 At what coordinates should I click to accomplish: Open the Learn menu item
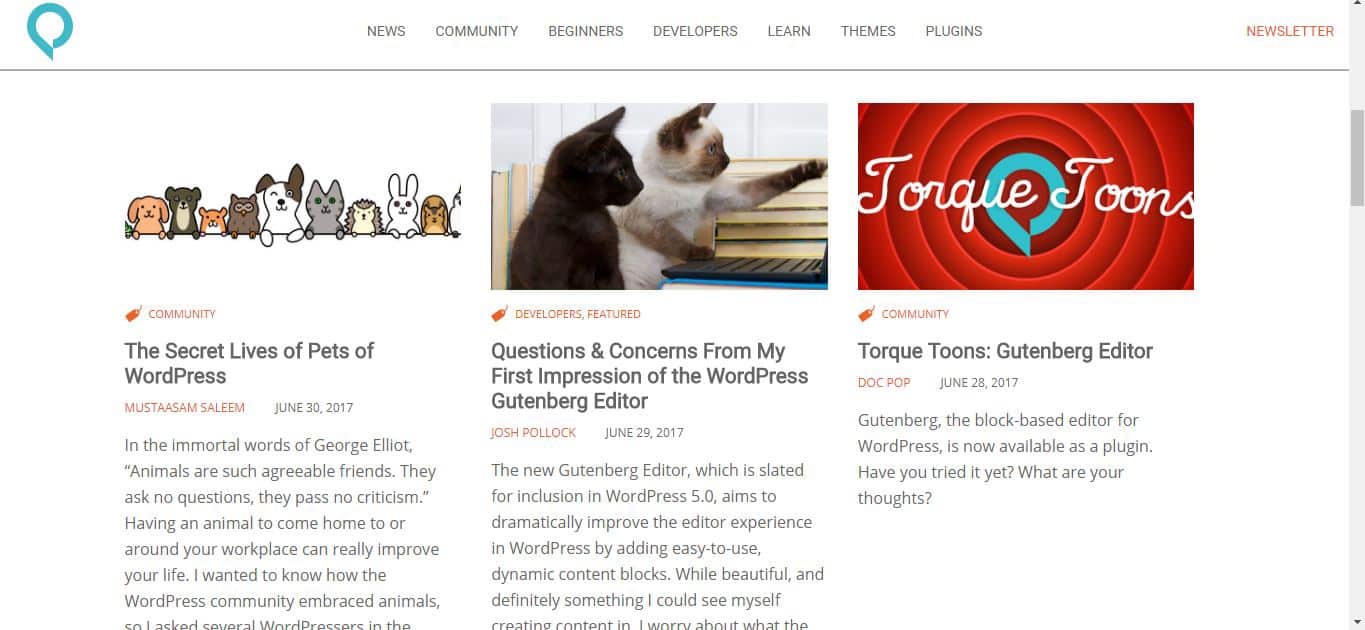pyautogui.click(x=789, y=31)
